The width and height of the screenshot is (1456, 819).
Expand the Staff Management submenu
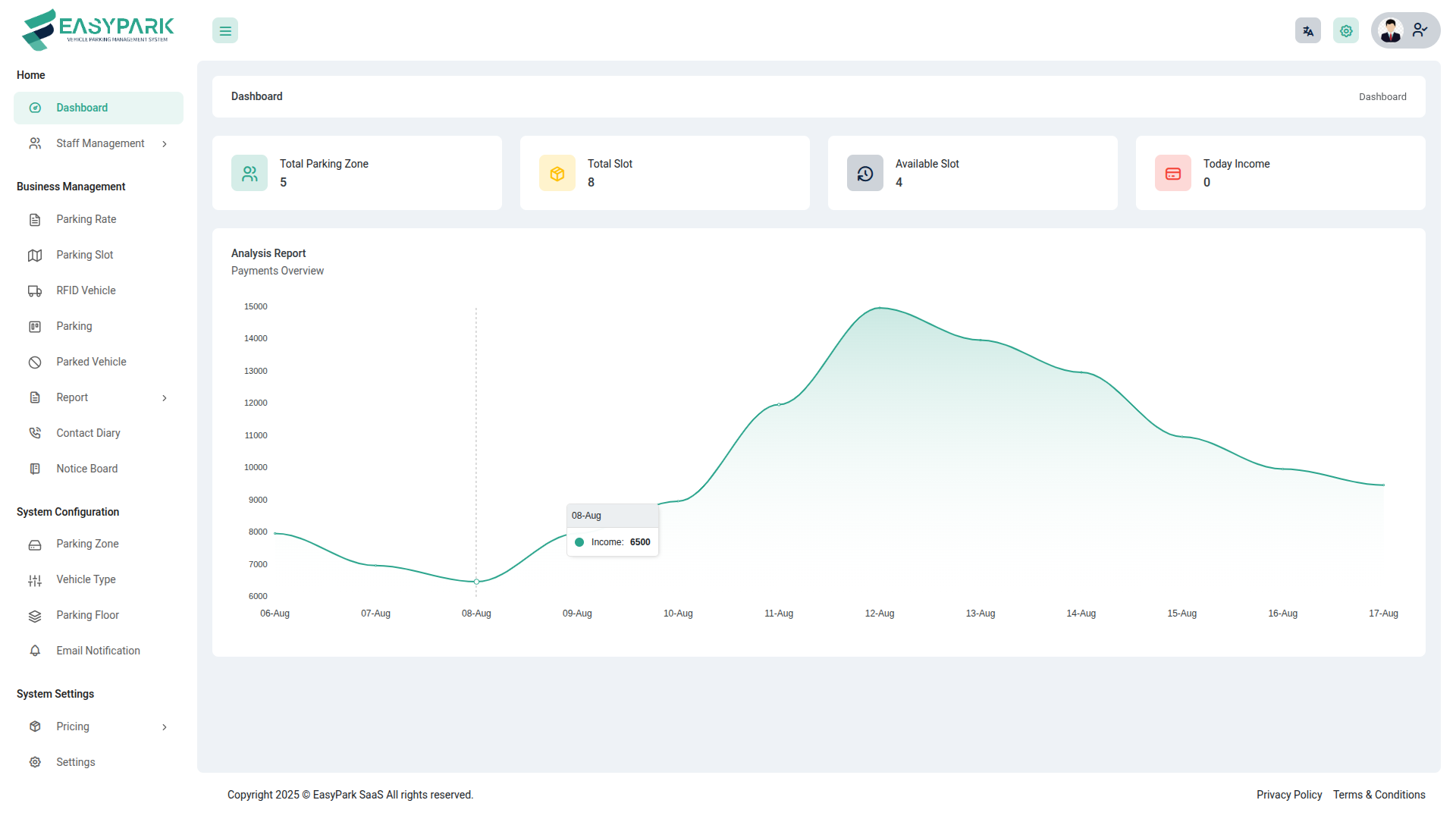click(164, 144)
